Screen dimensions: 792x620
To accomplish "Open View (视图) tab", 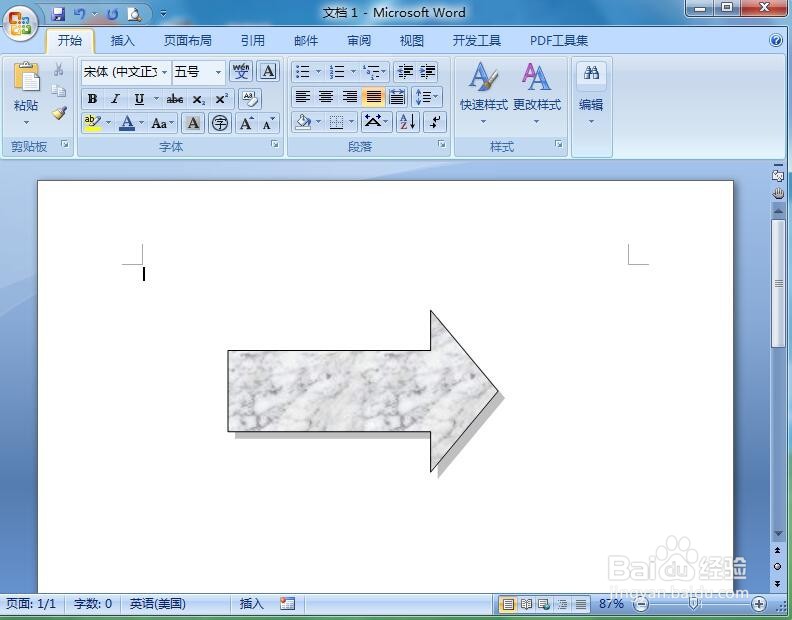I will tap(412, 40).
